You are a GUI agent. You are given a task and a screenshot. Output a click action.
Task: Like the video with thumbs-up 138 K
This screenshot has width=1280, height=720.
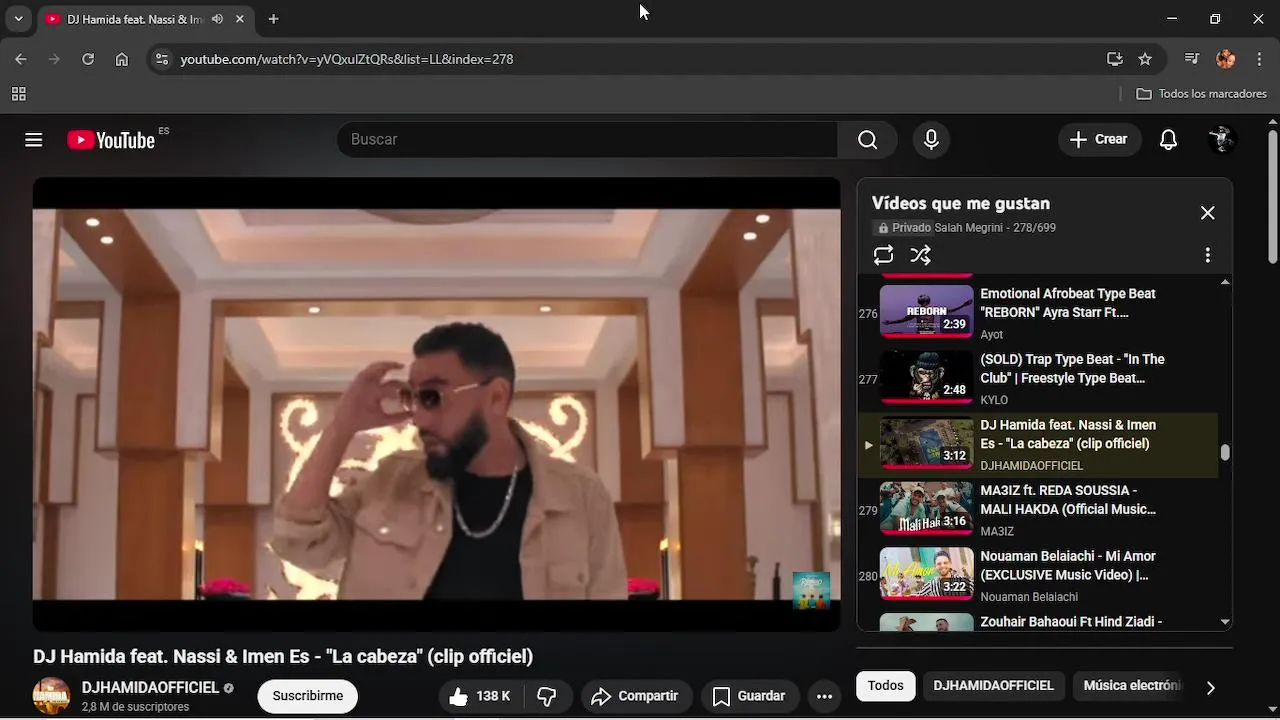click(479, 696)
